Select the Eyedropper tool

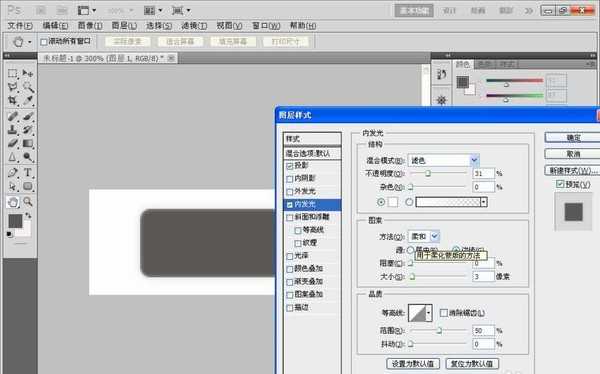click(x=28, y=101)
